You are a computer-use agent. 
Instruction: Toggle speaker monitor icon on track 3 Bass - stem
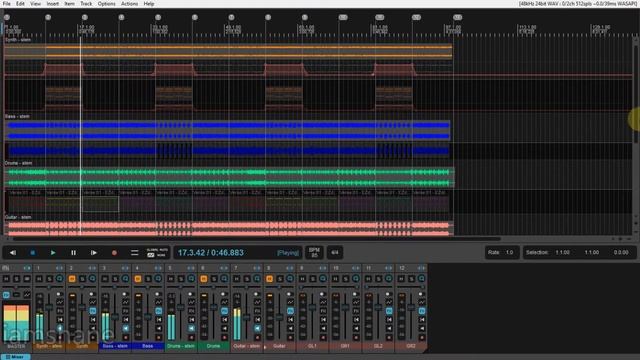coord(125,328)
